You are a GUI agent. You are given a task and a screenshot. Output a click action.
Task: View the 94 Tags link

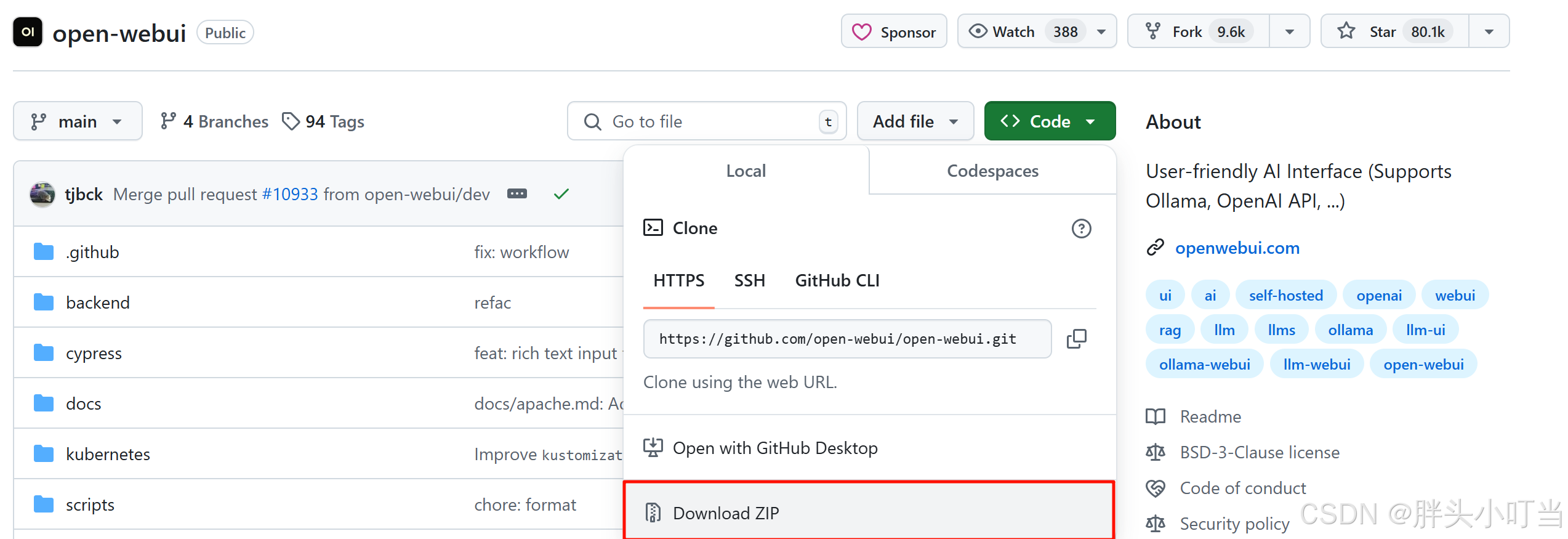[x=323, y=121]
